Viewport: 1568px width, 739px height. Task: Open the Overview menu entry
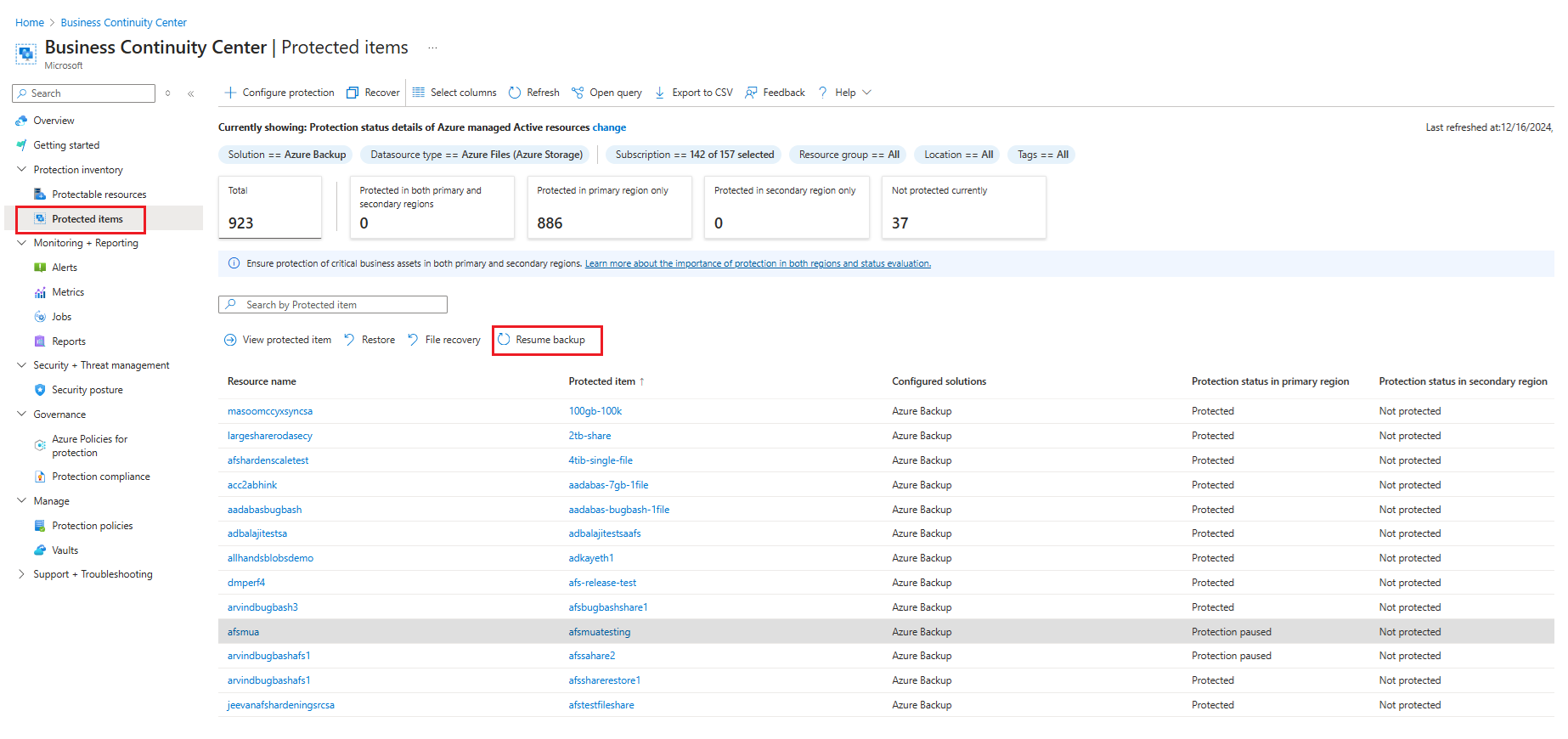(x=54, y=121)
